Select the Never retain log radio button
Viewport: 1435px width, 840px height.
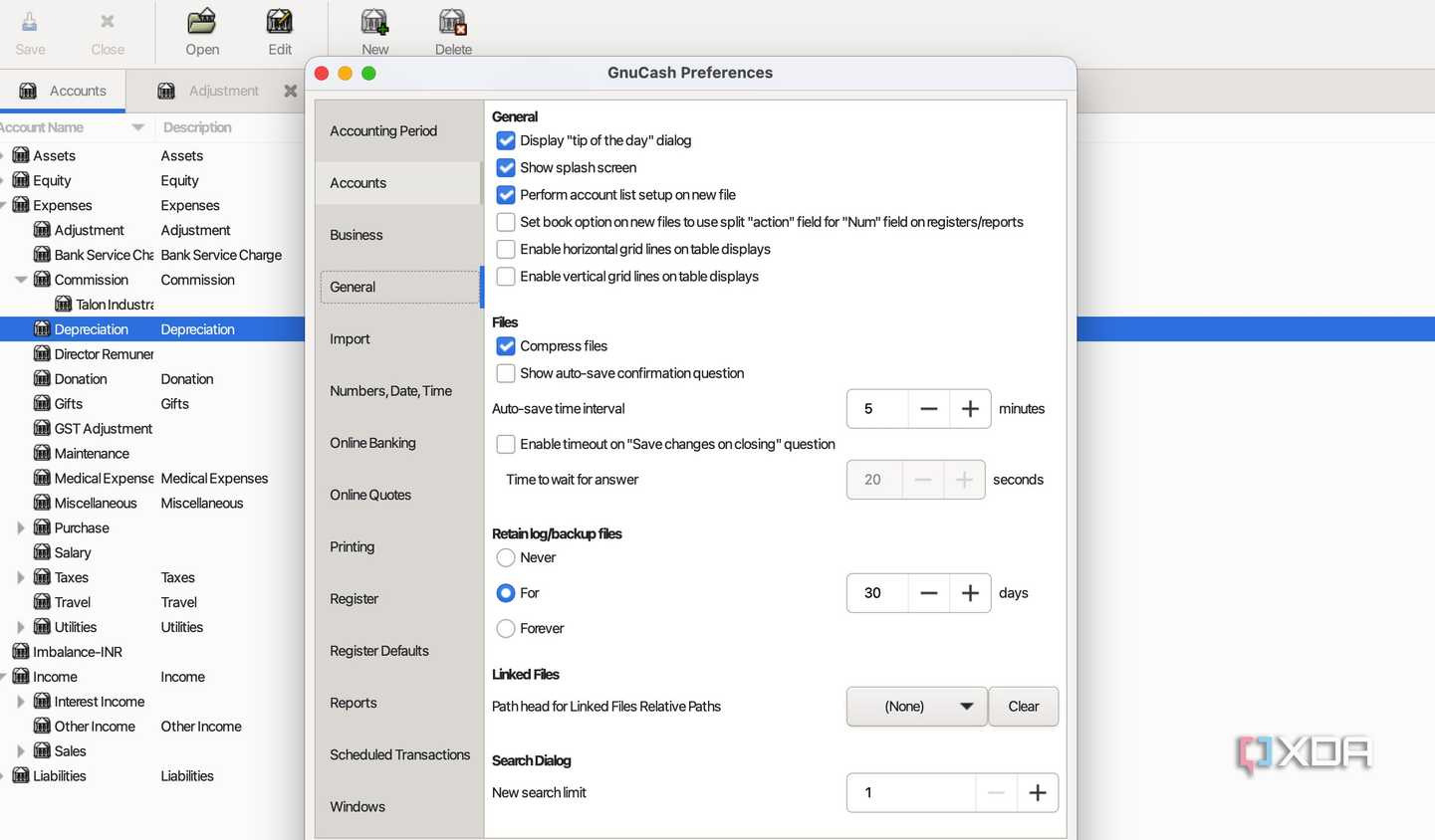506,557
